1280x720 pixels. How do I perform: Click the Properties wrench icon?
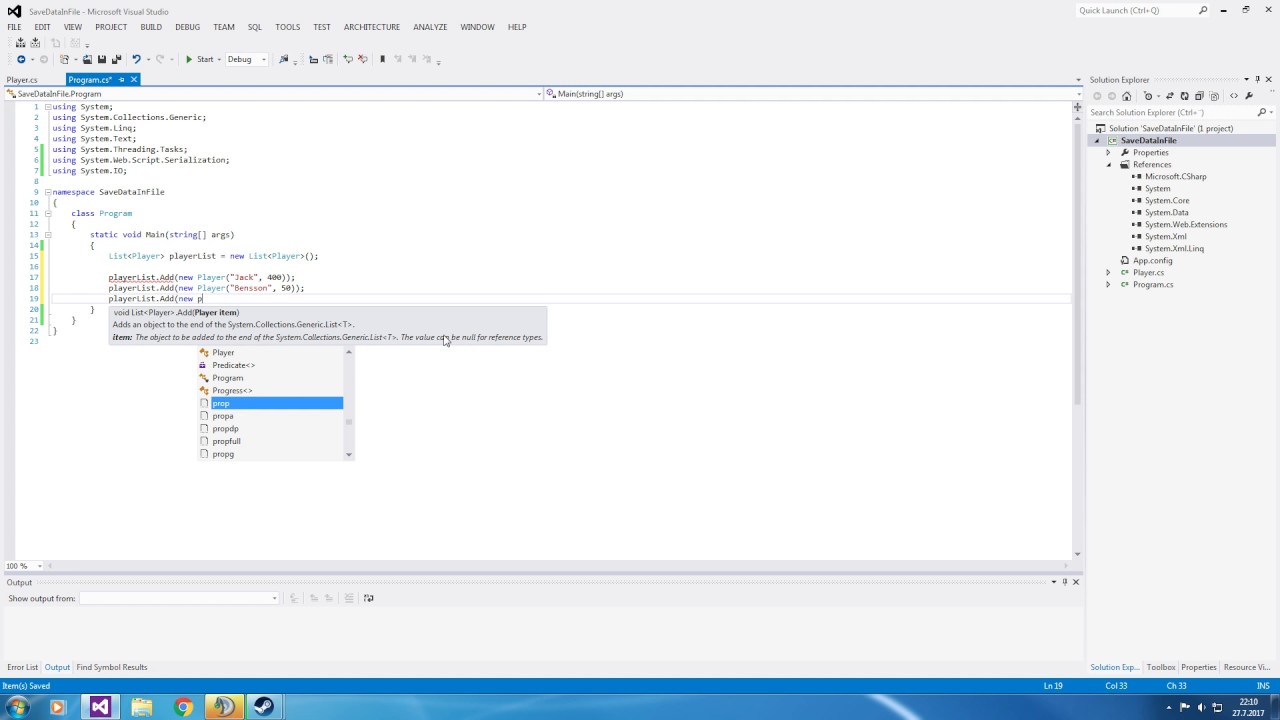coord(1249,96)
